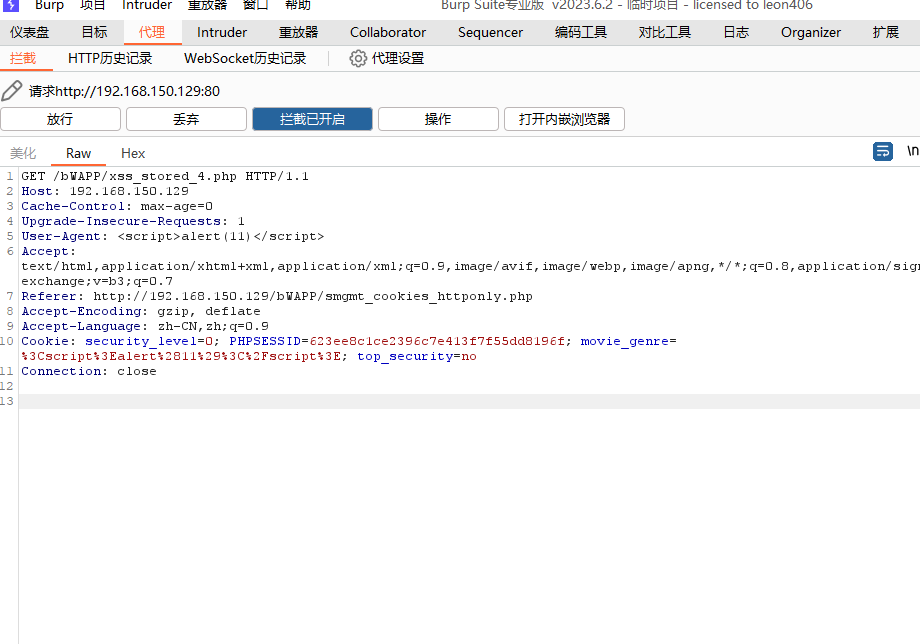Click security_level in Cookie header
This screenshot has height=644, width=920.
141,341
